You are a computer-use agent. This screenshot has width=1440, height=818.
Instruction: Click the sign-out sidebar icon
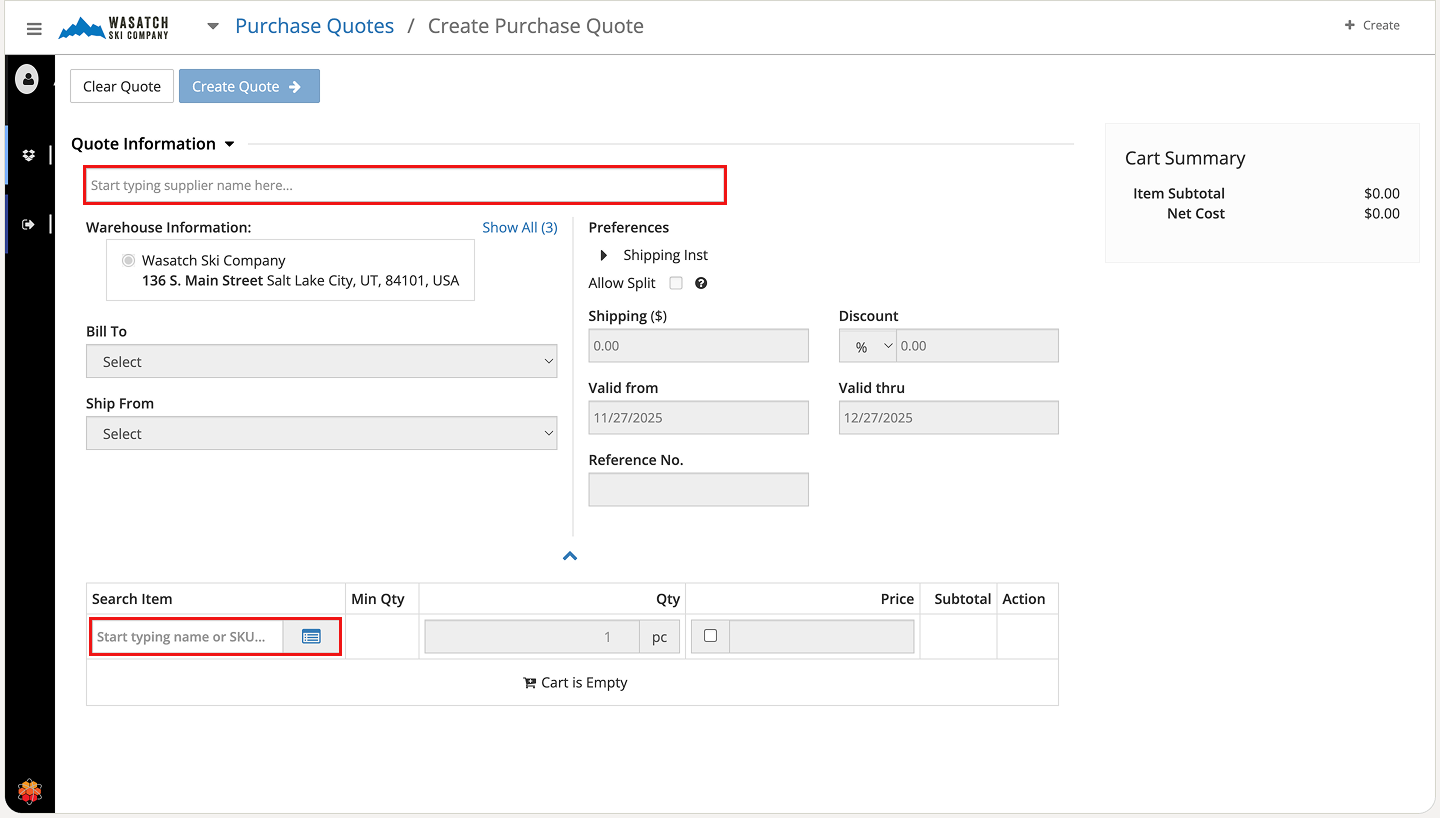coord(29,224)
